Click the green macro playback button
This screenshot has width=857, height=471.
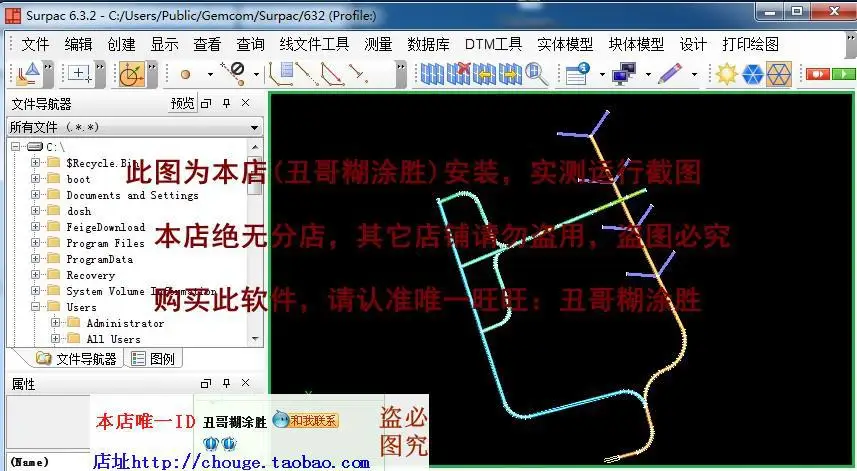coord(843,74)
